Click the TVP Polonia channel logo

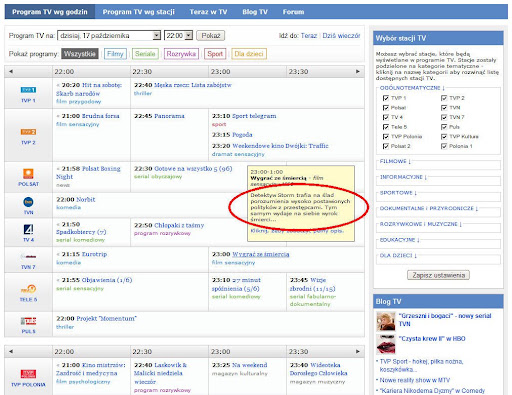[x=28, y=374]
